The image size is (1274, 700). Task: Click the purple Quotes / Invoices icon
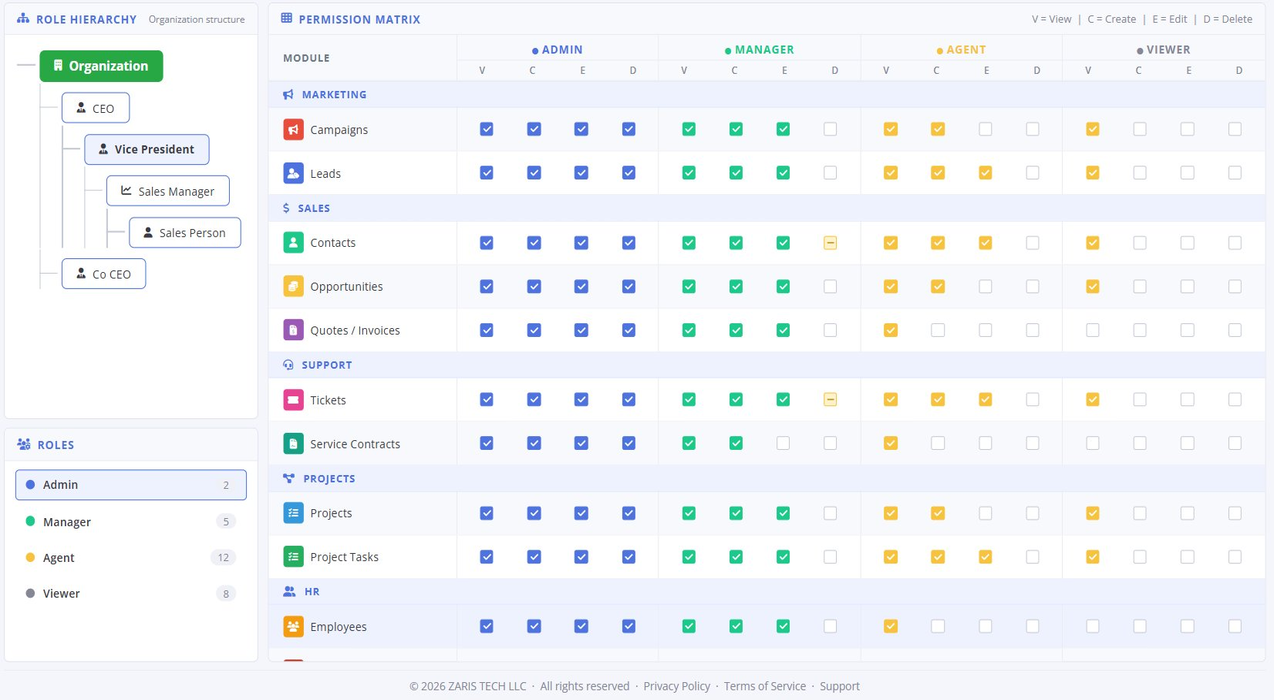(x=293, y=330)
